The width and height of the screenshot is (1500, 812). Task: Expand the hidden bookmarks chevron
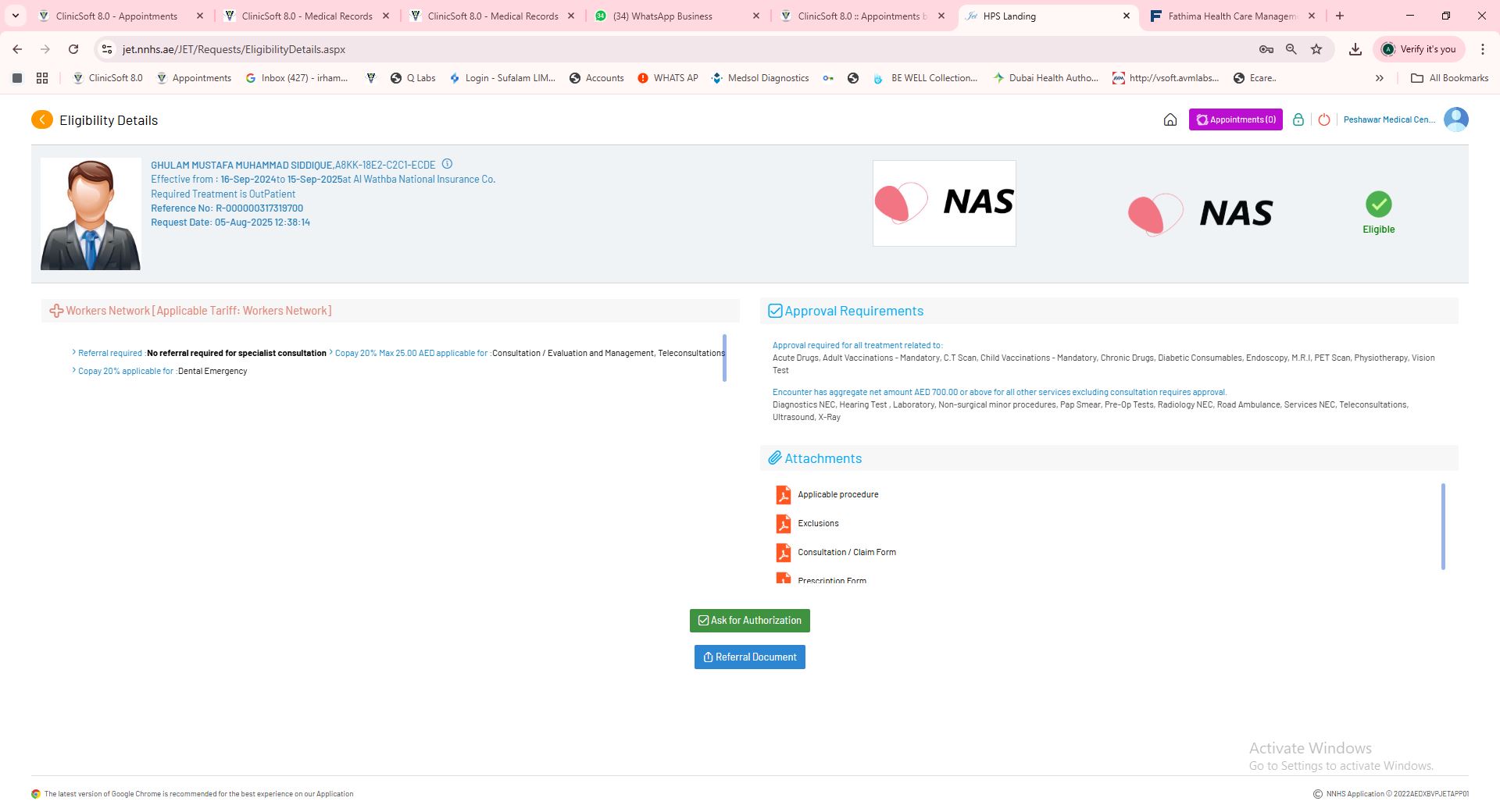coord(1380,78)
